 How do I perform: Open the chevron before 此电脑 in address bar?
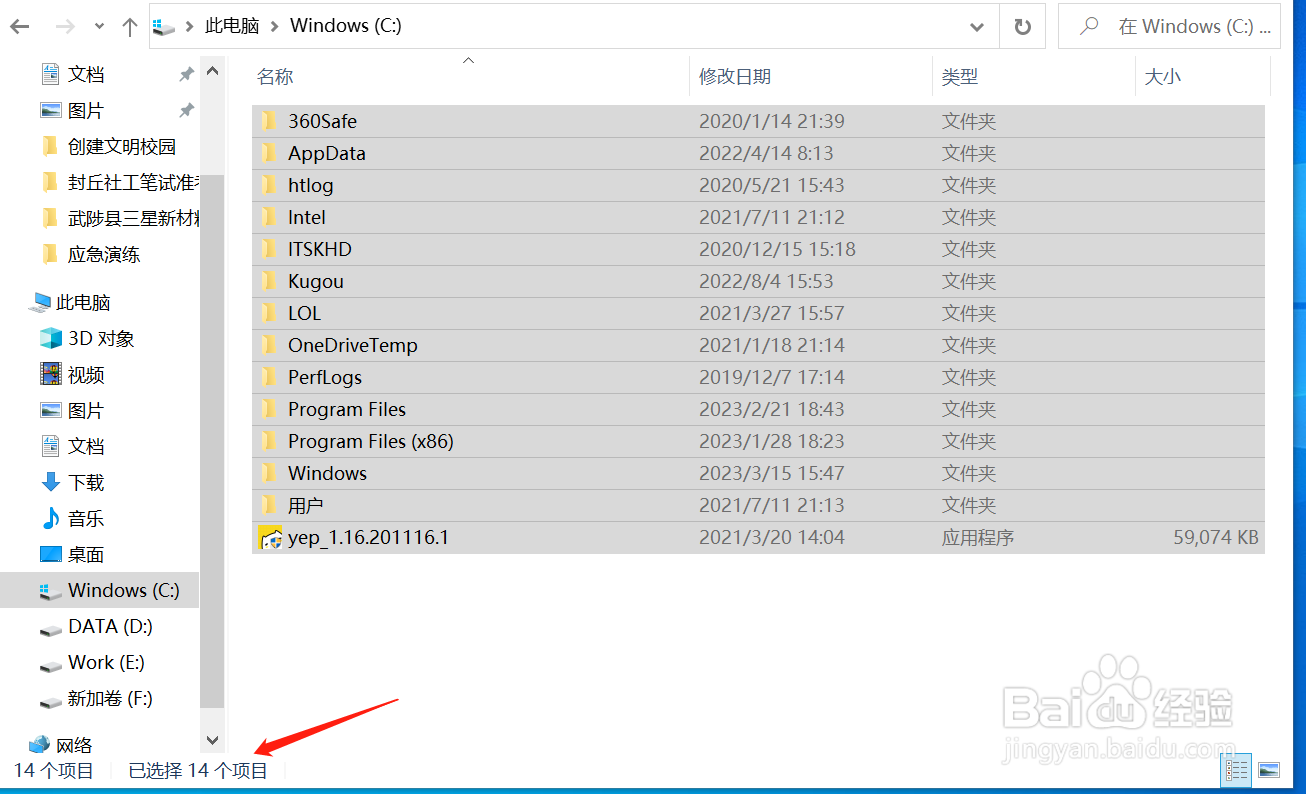pyautogui.click(x=189, y=27)
